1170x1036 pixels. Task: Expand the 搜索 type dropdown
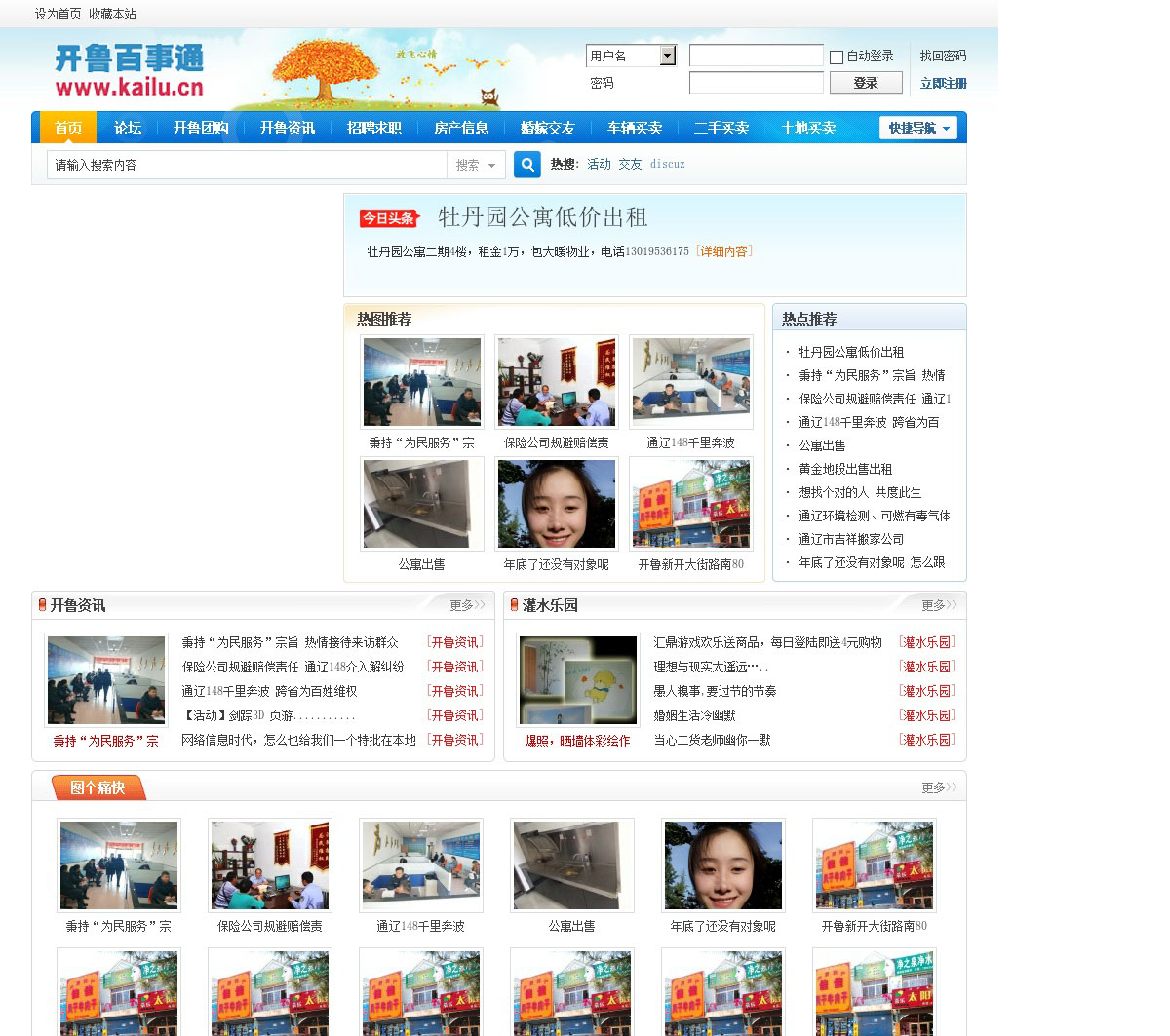point(476,166)
